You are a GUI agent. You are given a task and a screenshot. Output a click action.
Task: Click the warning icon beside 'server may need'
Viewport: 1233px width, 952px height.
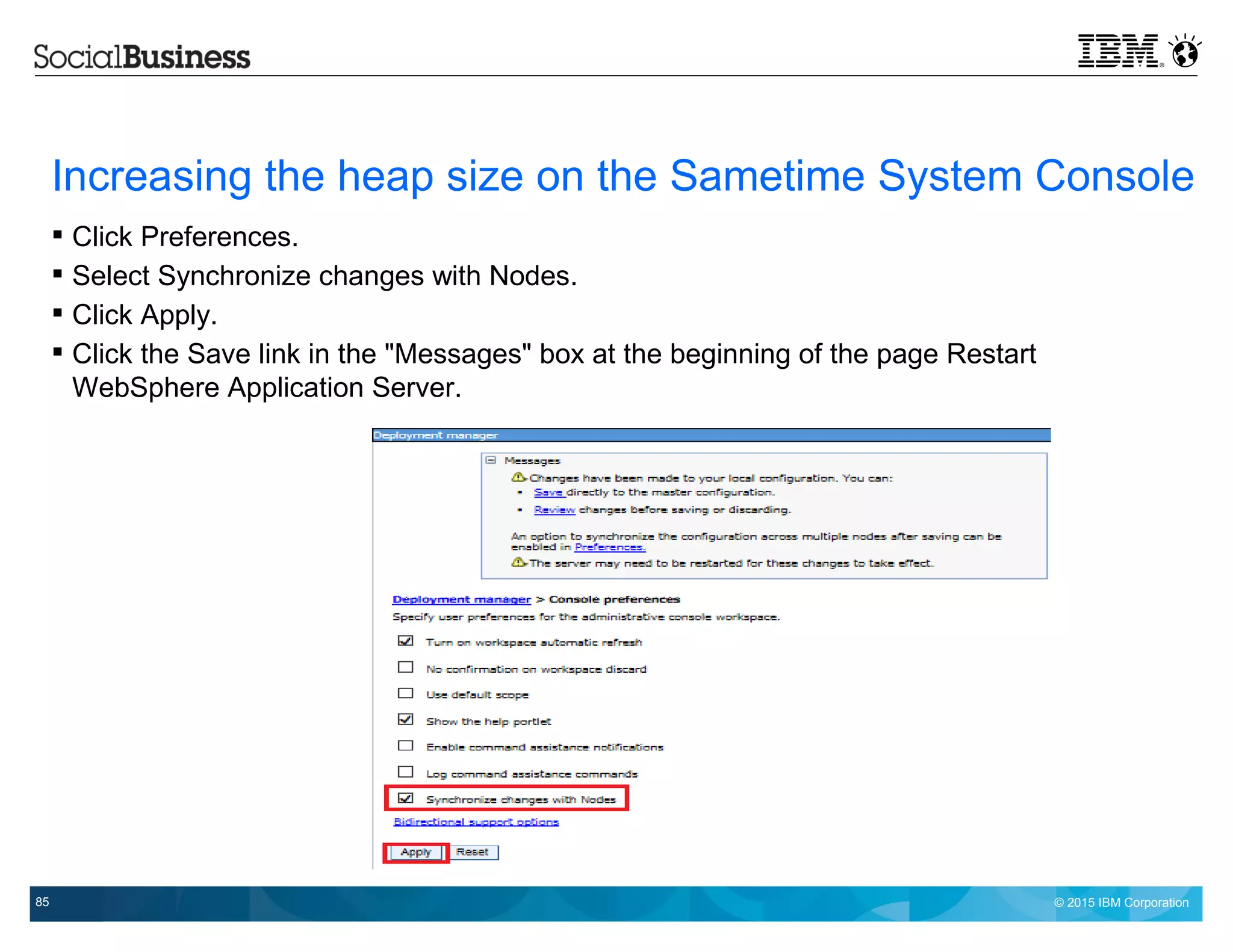click(x=518, y=563)
